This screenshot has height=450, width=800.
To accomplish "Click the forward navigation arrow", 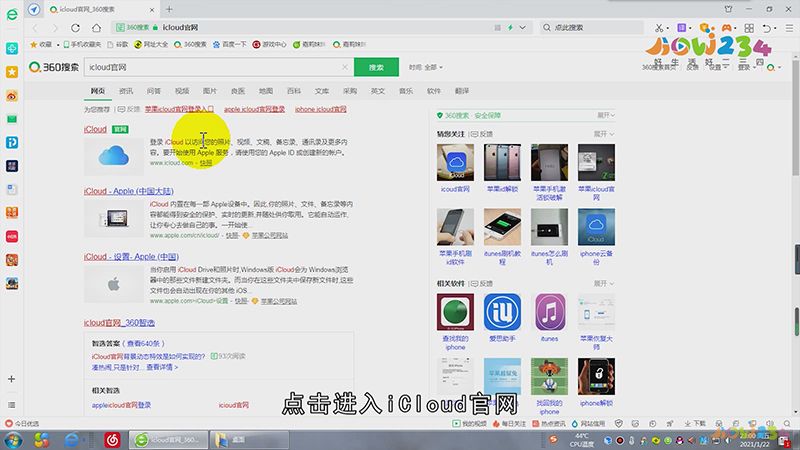I will pos(55,28).
